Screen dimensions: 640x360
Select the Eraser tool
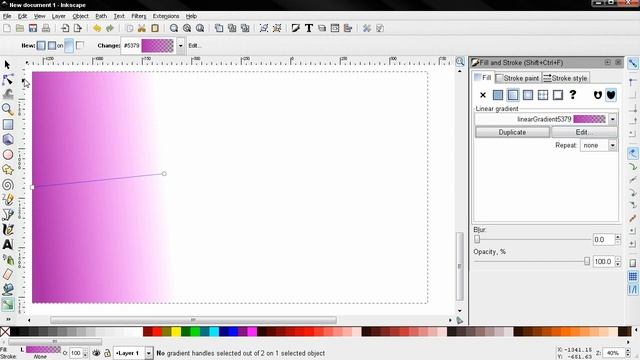[7, 274]
